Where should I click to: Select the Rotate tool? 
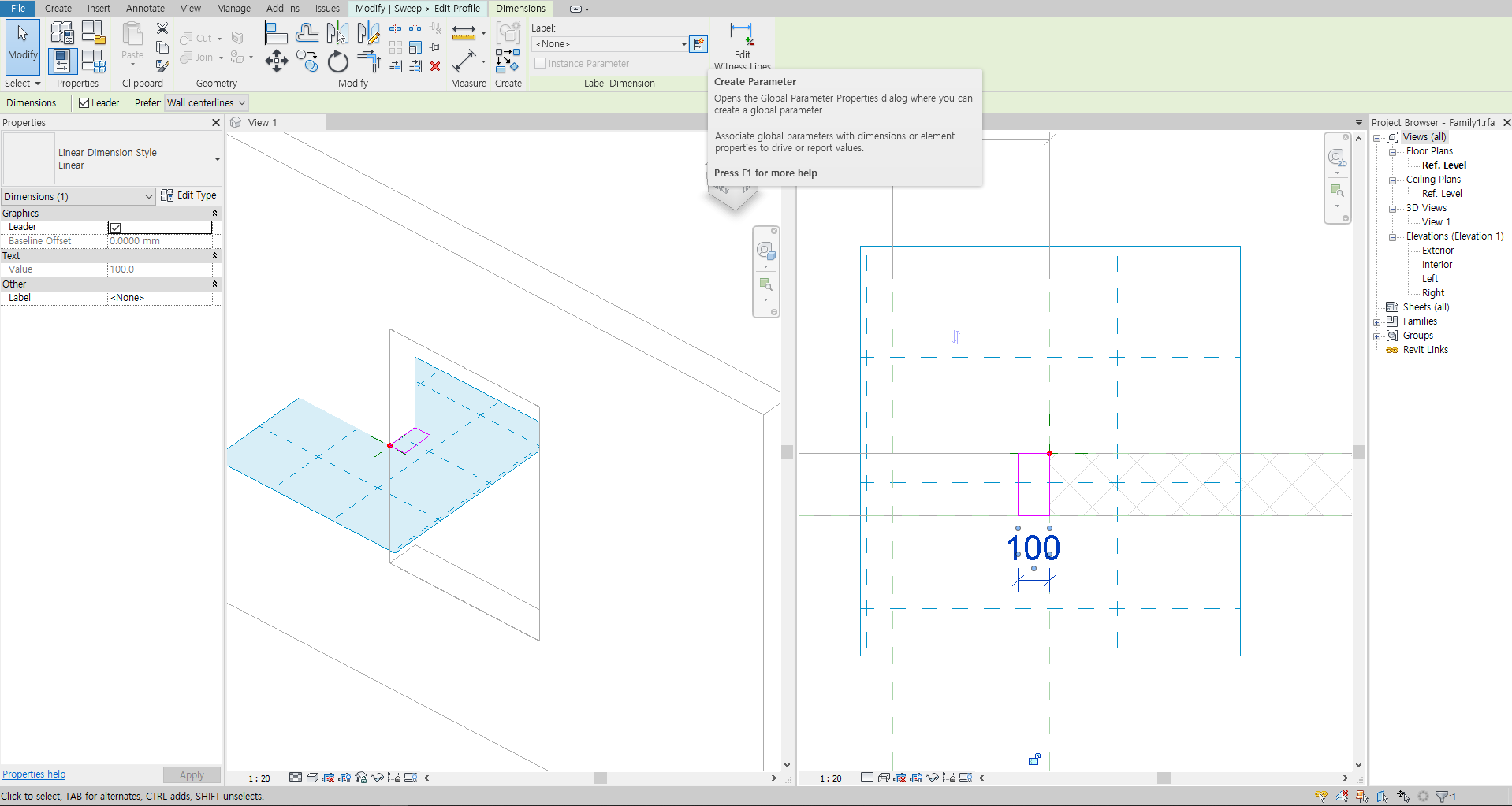click(337, 61)
